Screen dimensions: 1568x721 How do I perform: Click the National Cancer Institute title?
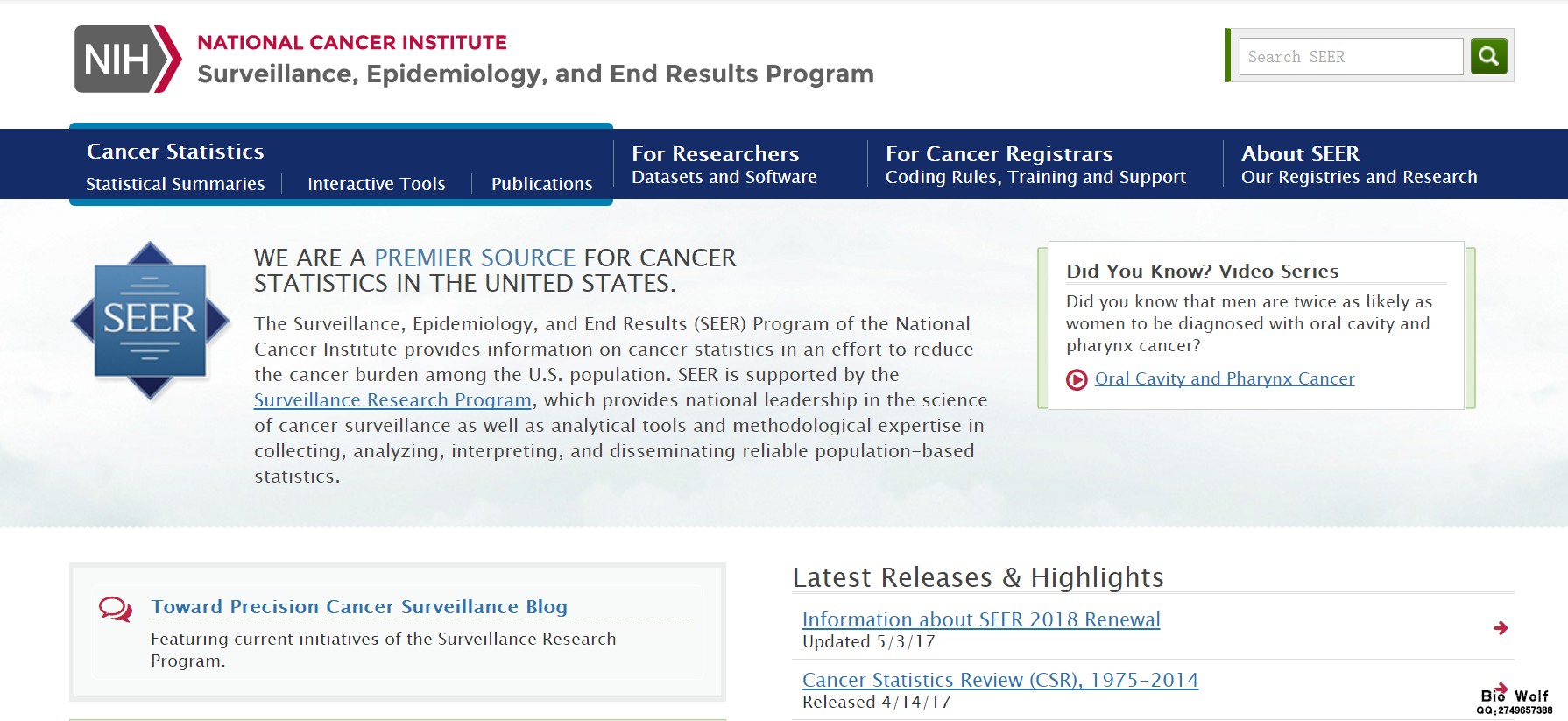352,42
